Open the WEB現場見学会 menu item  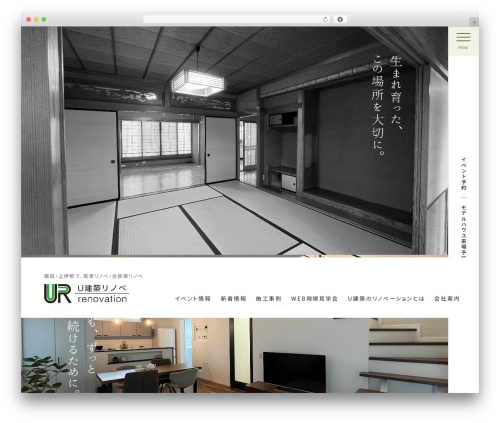pos(314,299)
